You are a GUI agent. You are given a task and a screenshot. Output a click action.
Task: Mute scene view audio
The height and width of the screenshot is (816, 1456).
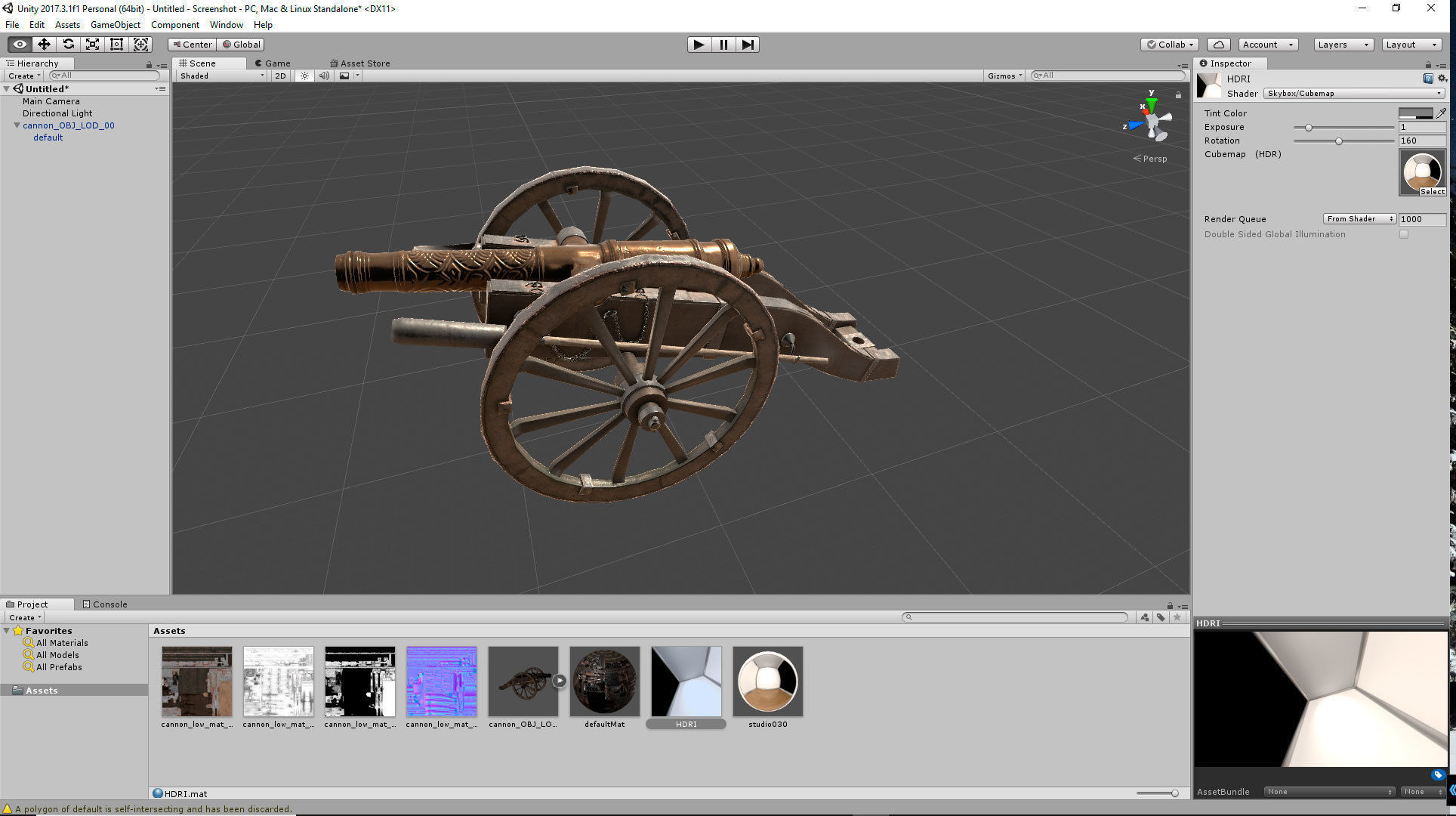(x=324, y=76)
